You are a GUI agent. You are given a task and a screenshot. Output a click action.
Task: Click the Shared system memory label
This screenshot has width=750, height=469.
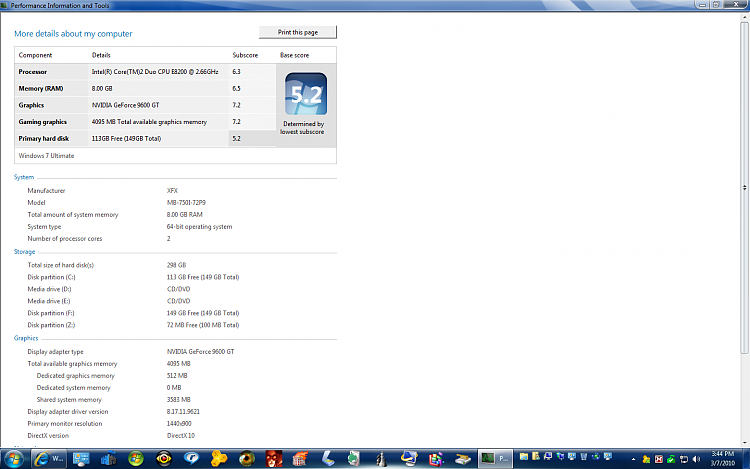point(69,400)
